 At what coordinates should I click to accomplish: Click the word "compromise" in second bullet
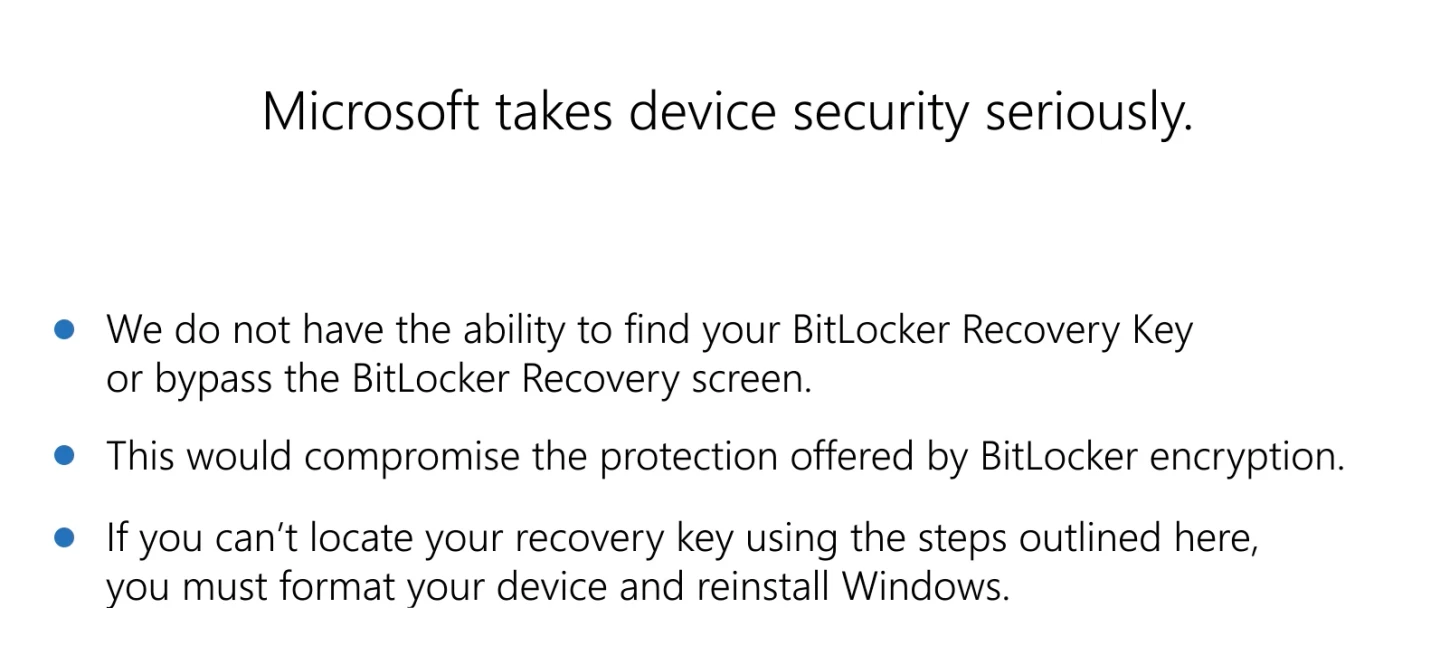(411, 456)
